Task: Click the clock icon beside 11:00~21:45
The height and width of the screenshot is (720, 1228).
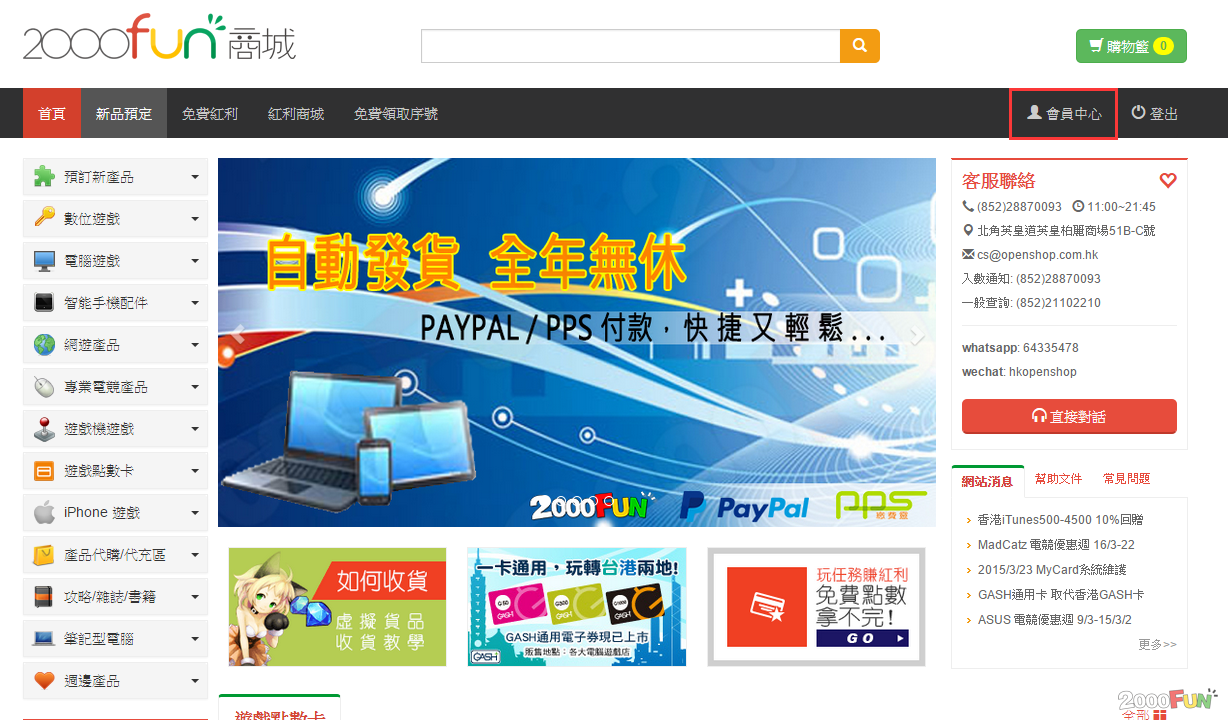Action: 1078,207
